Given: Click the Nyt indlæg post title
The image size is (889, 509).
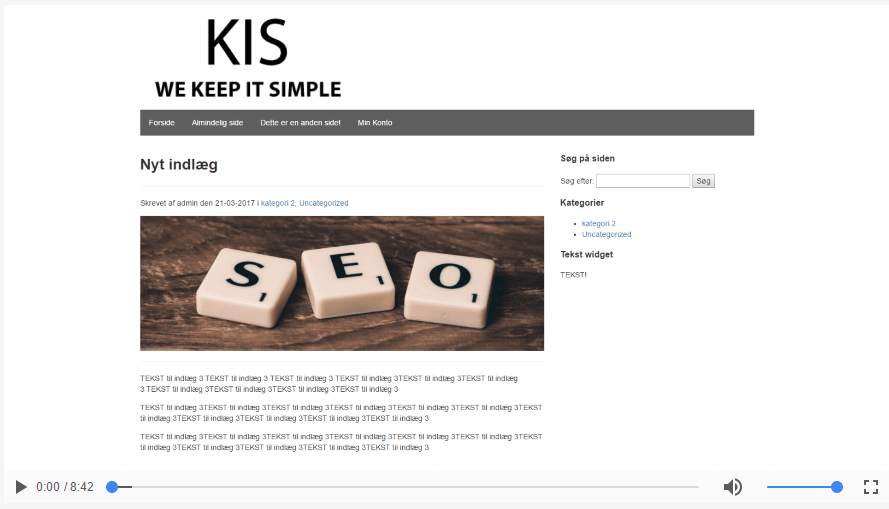Looking at the screenshot, I should coord(179,164).
